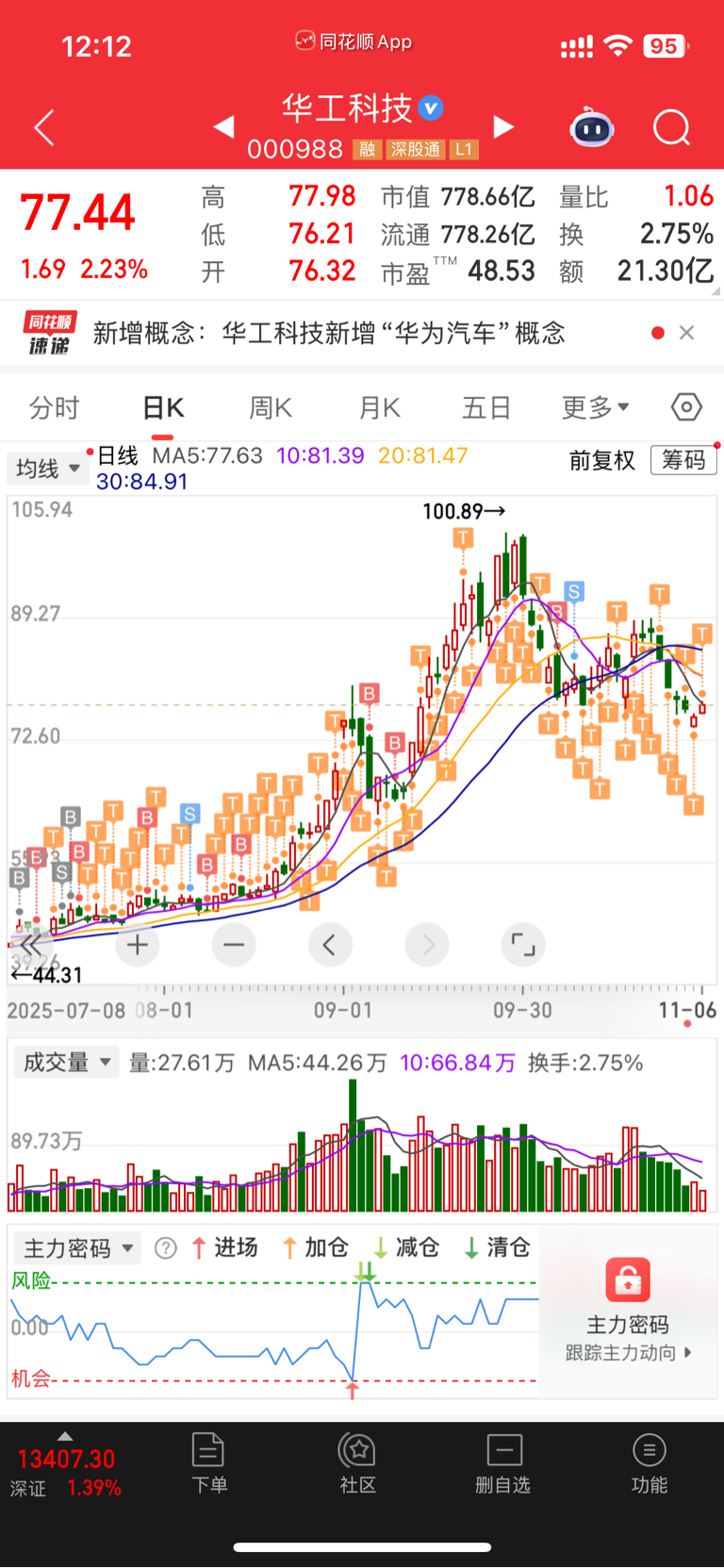Switch to 月K tab
The height and width of the screenshot is (1568, 724).
coord(379,407)
